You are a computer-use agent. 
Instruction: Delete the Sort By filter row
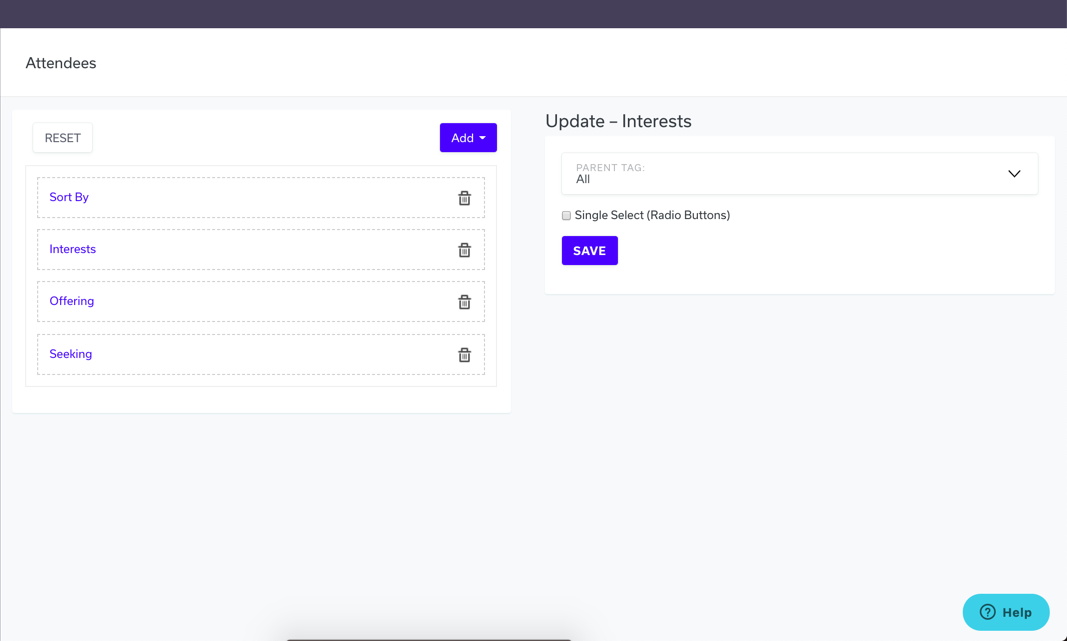click(x=464, y=198)
